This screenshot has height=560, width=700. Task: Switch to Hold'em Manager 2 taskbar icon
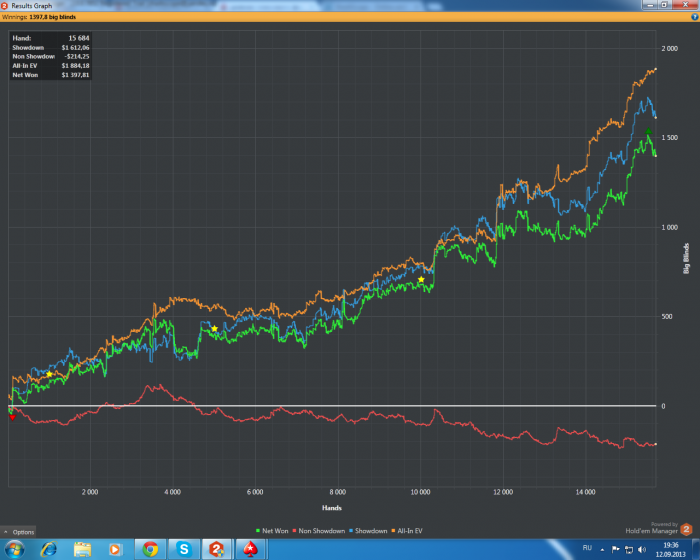click(217, 549)
